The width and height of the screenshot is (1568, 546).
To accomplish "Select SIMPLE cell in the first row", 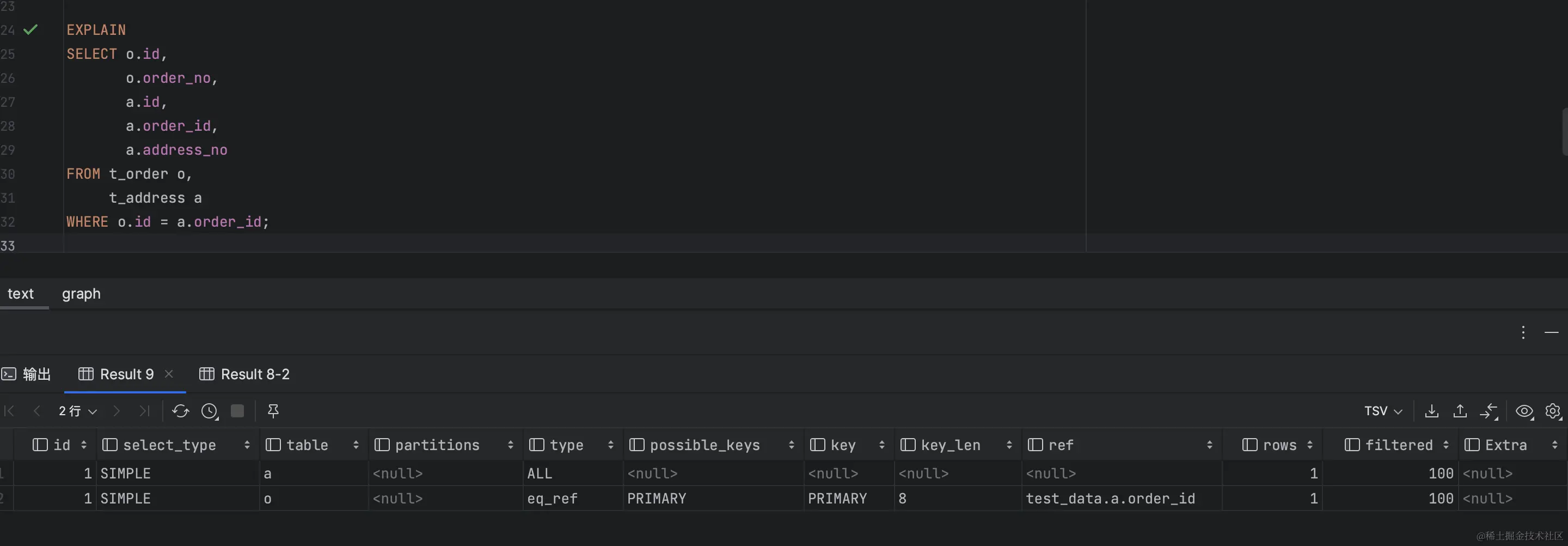I will pos(177,474).
